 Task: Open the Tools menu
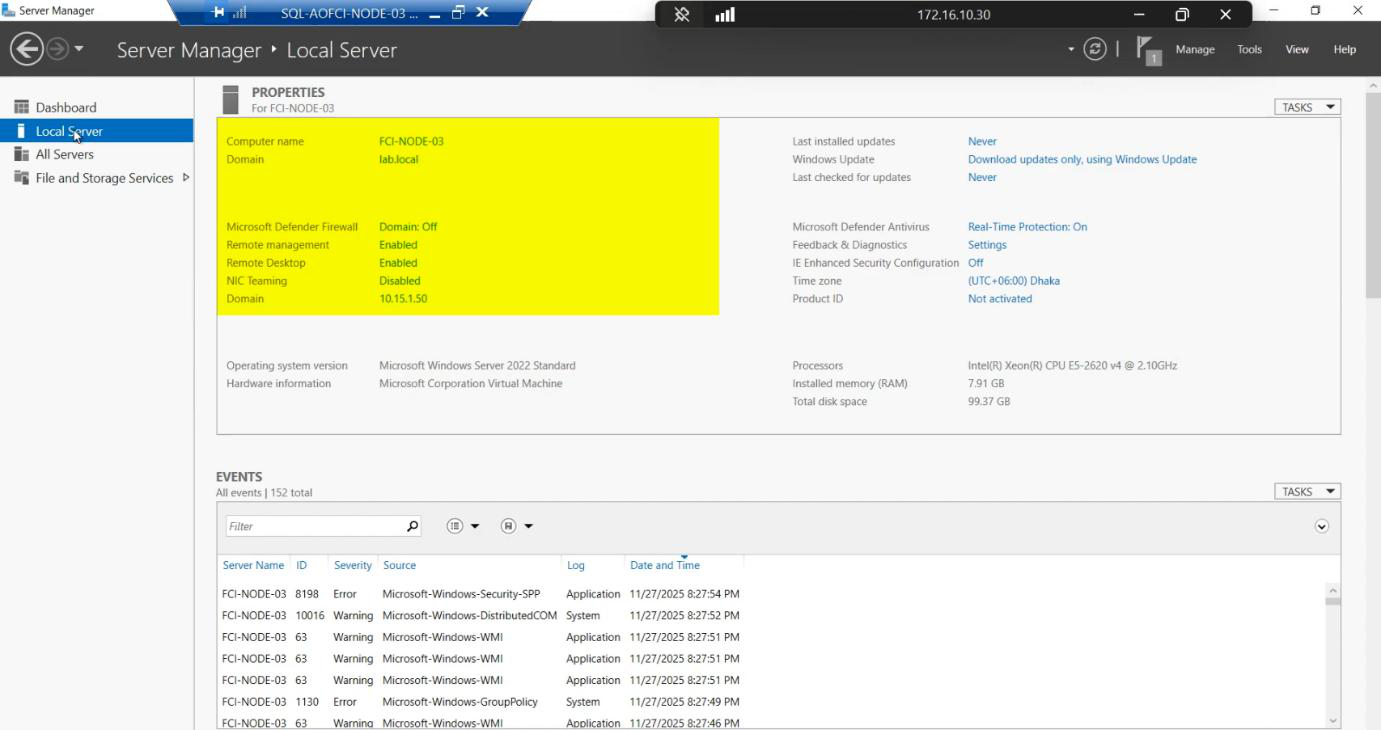(1249, 49)
